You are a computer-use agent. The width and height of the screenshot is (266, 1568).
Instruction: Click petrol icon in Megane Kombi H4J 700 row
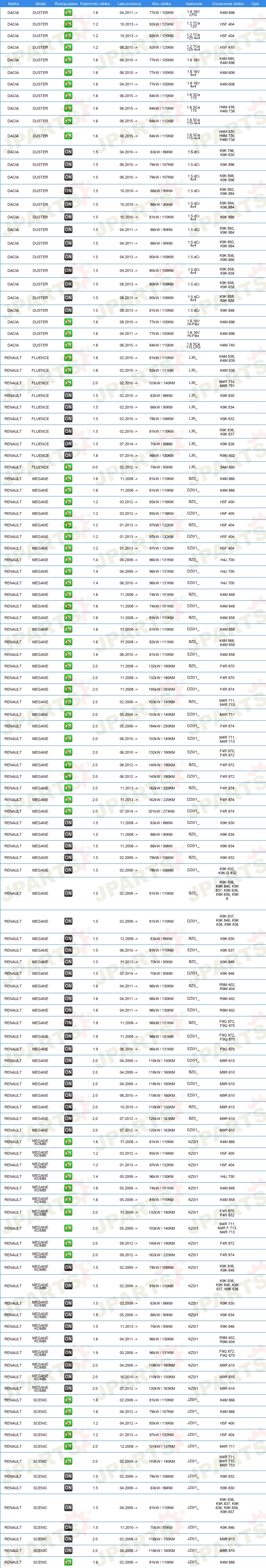pos(68,1177)
